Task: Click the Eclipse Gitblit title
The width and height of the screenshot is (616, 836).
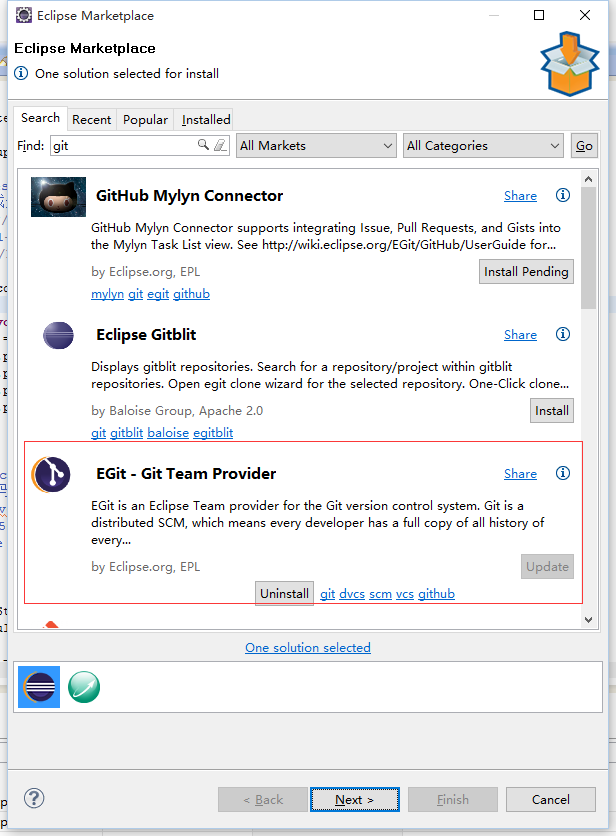Action: click(x=146, y=335)
